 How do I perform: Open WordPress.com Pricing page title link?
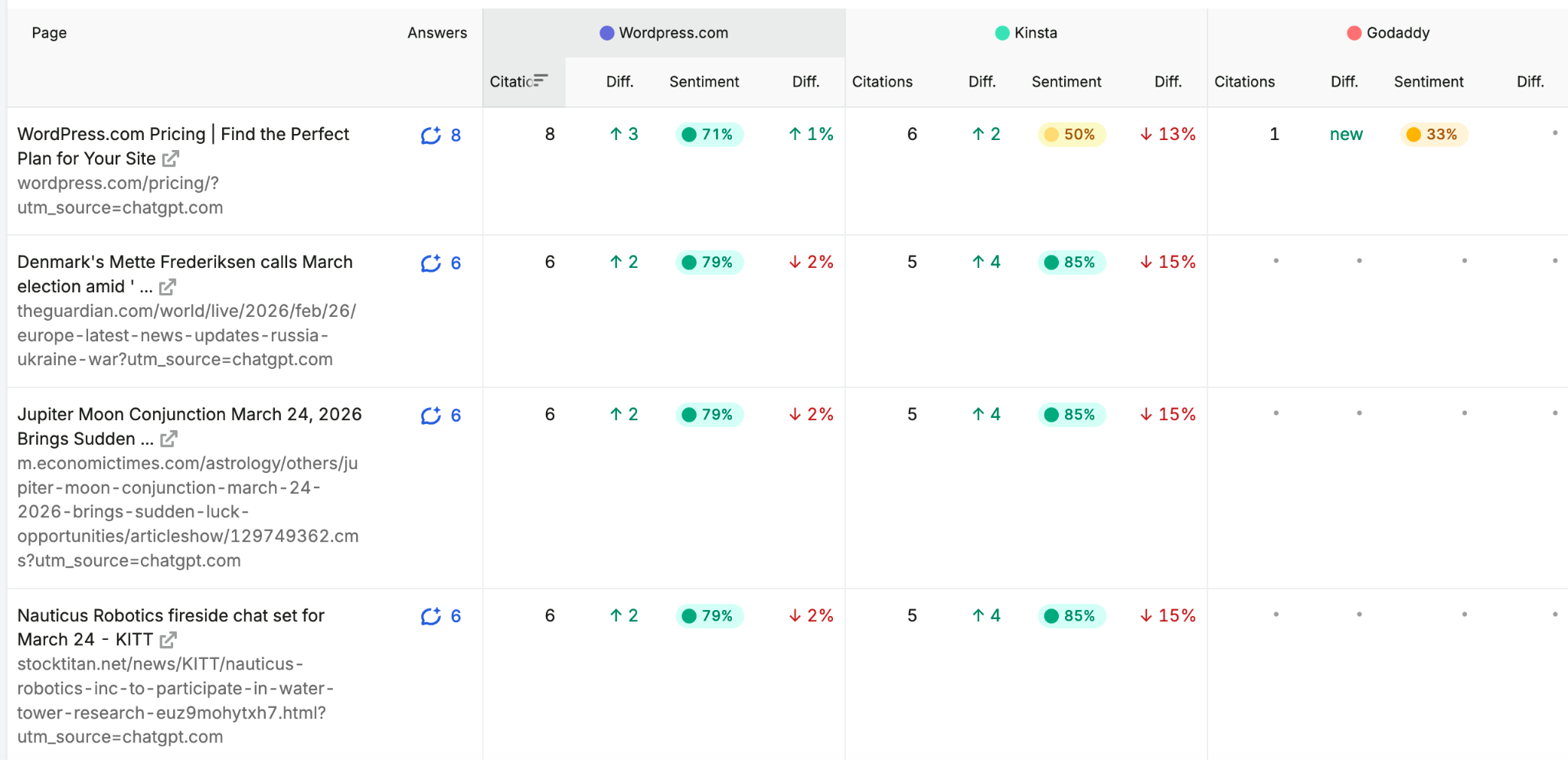click(x=183, y=146)
